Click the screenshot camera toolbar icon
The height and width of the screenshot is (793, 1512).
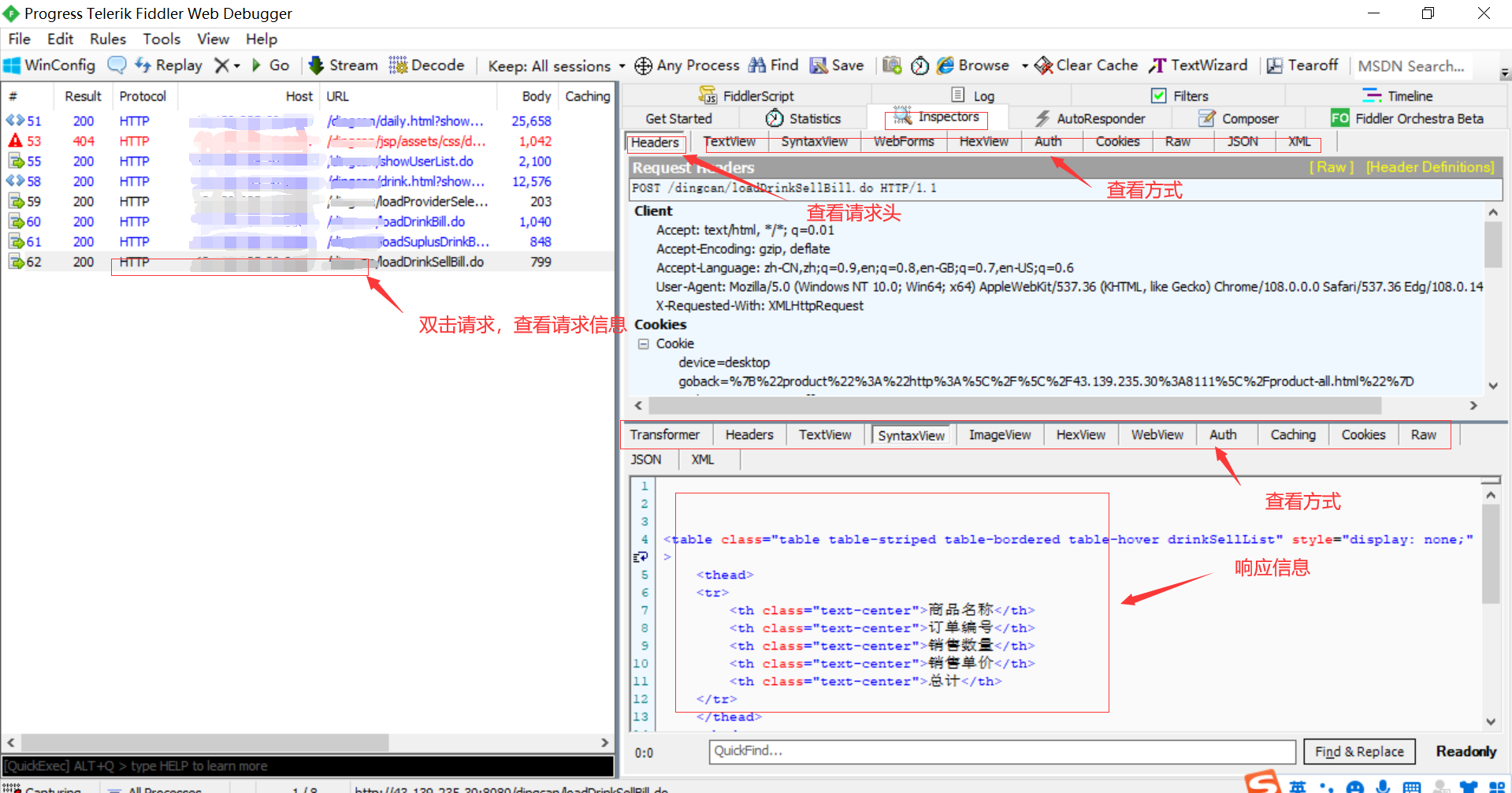click(x=892, y=65)
